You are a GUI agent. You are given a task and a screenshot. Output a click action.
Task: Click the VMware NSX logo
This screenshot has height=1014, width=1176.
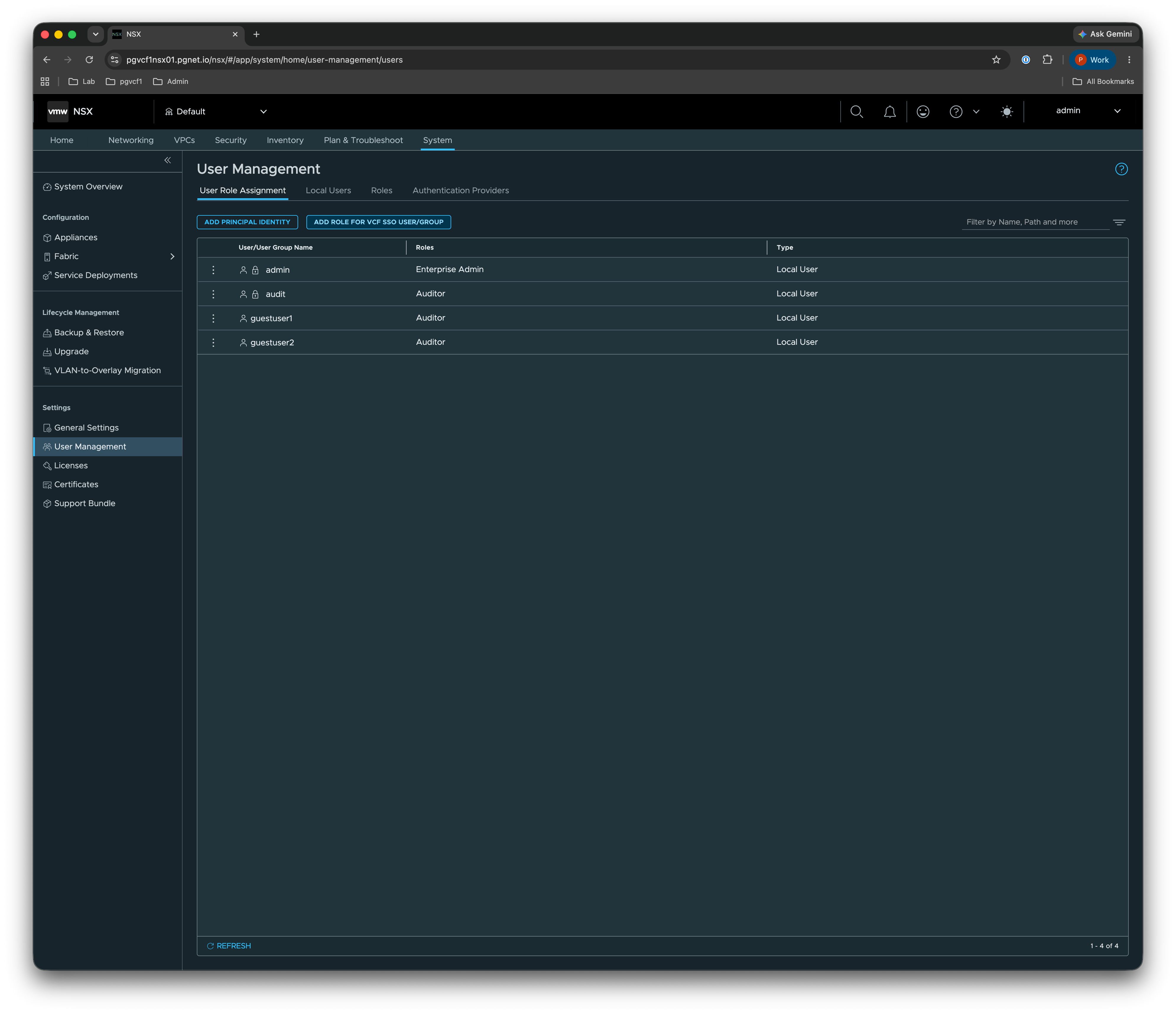70,112
